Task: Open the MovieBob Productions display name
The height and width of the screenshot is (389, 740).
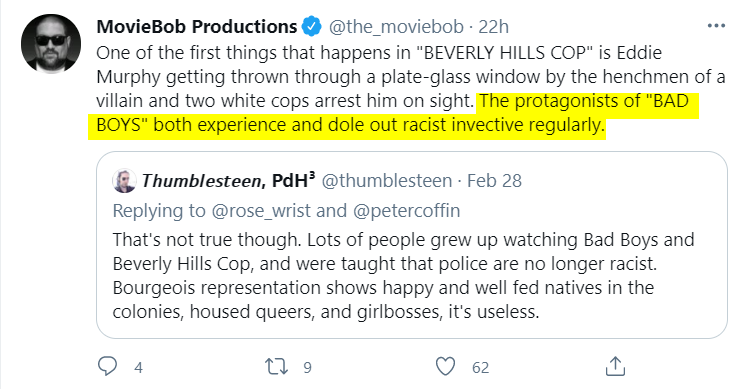Action: pos(197,26)
